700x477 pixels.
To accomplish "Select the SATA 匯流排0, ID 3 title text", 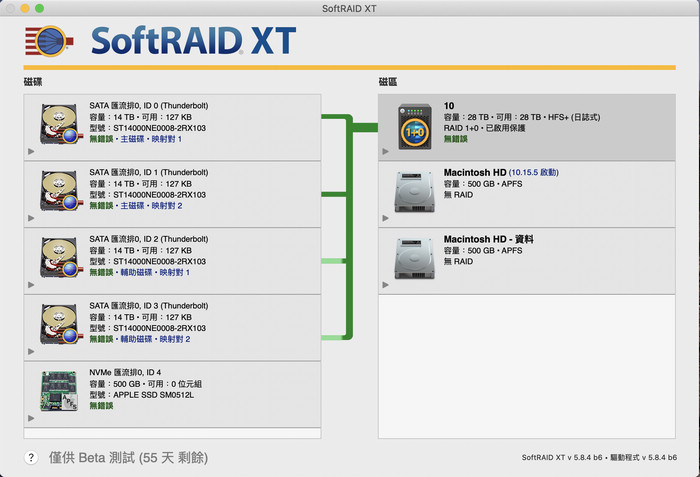I will tap(149, 305).
